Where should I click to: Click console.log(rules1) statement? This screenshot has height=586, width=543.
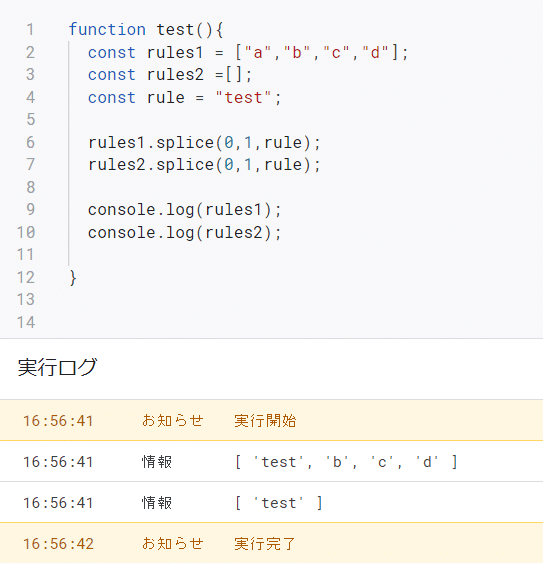(185, 210)
